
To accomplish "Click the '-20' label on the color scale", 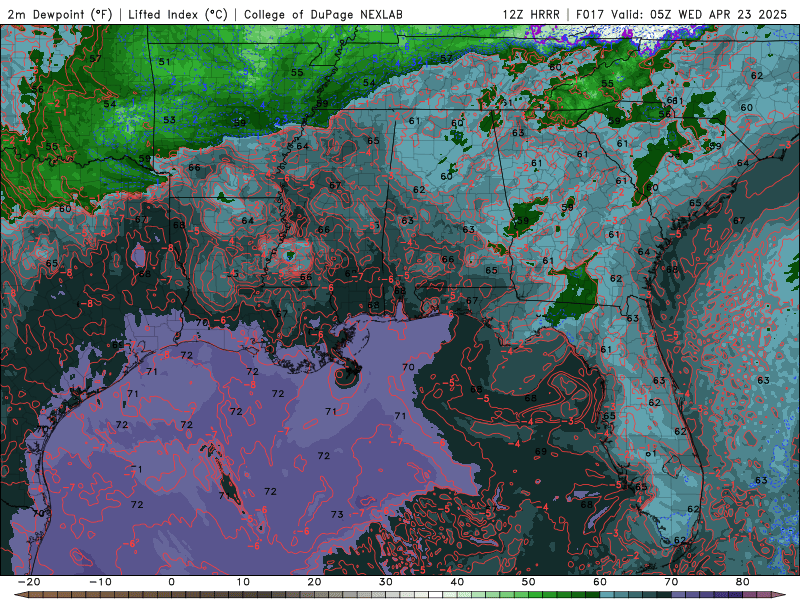I will [29, 582].
